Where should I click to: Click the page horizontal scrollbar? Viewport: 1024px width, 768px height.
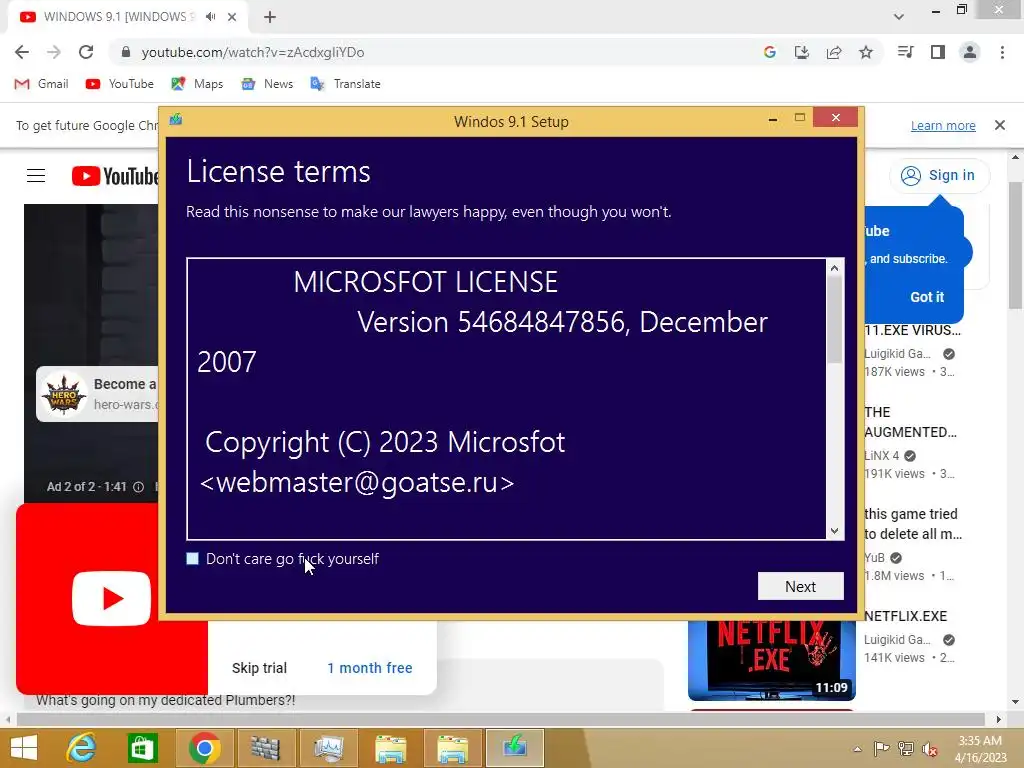500,720
